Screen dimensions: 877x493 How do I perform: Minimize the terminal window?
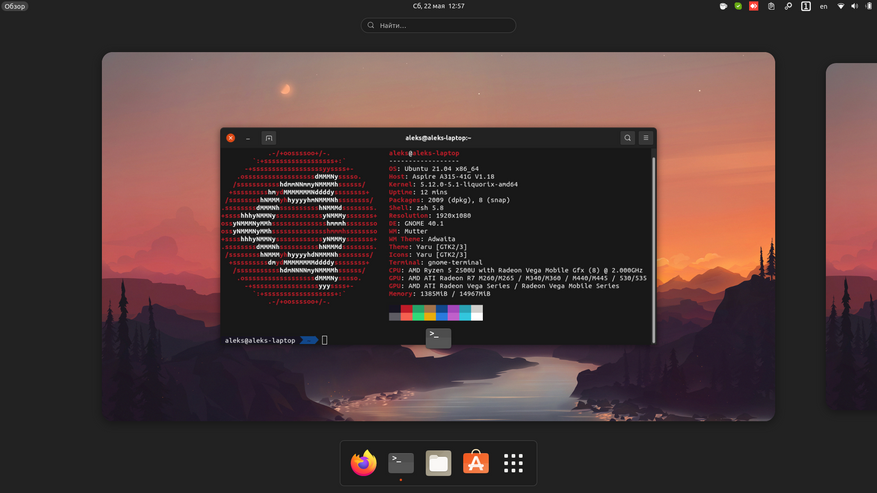248,138
